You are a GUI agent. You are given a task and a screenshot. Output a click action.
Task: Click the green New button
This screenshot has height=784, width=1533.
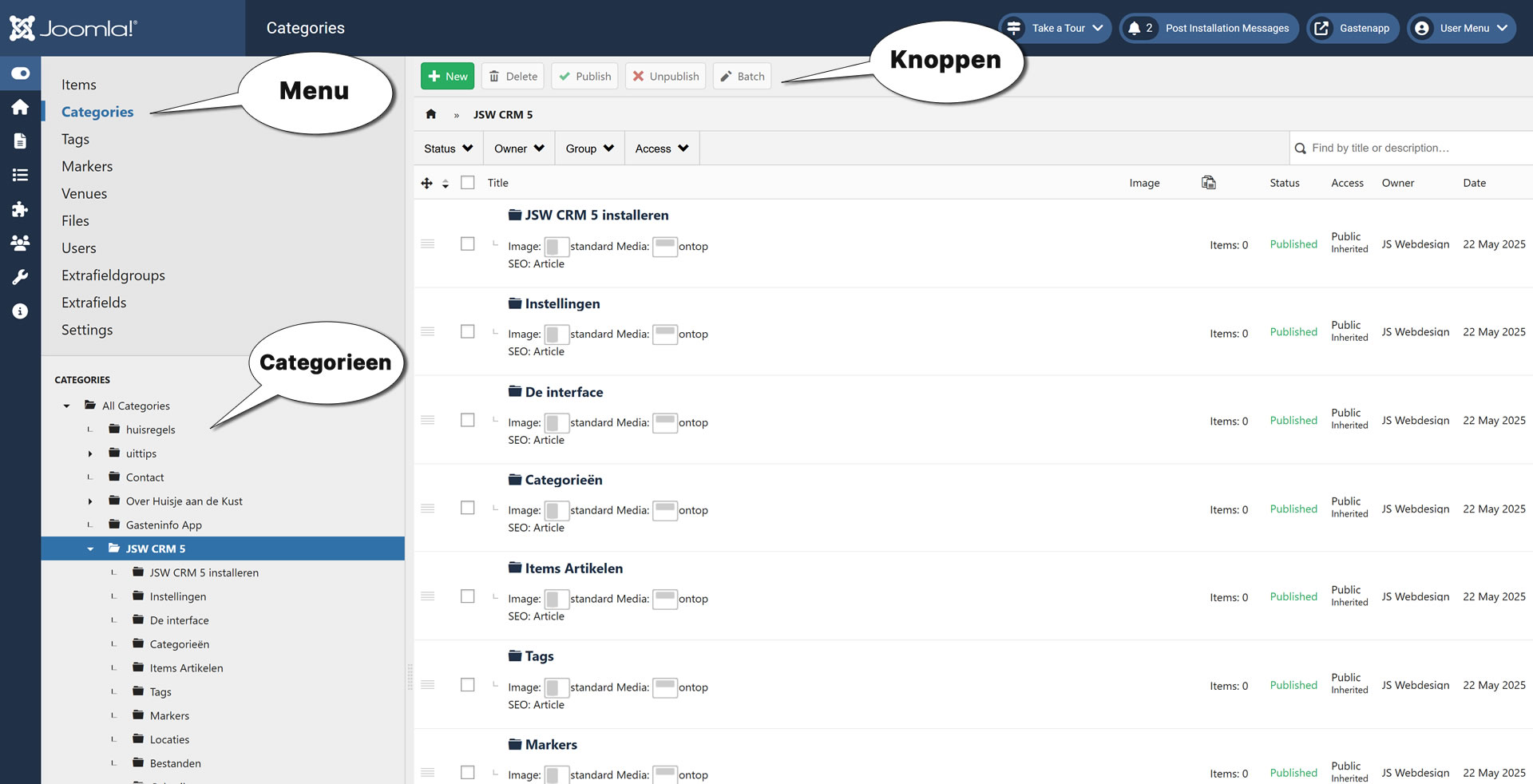(447, 77)
